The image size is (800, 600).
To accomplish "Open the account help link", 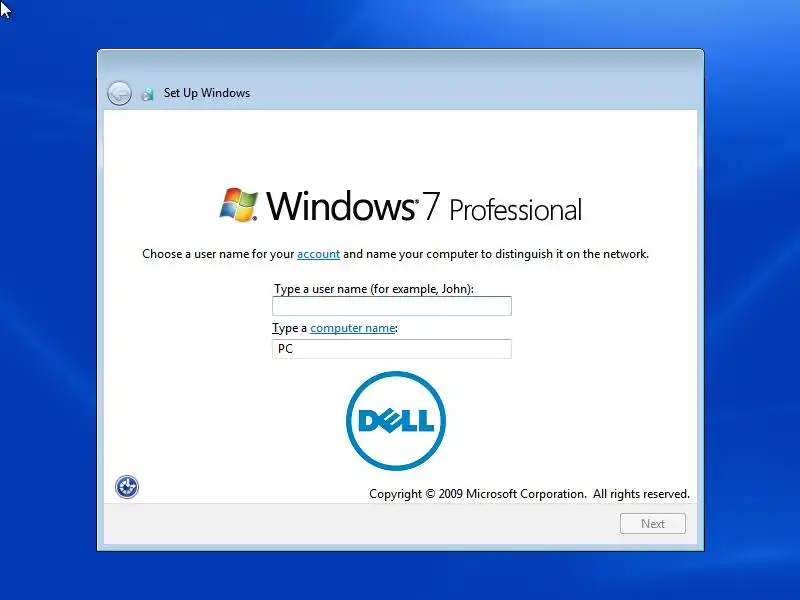I will point(318,254).
